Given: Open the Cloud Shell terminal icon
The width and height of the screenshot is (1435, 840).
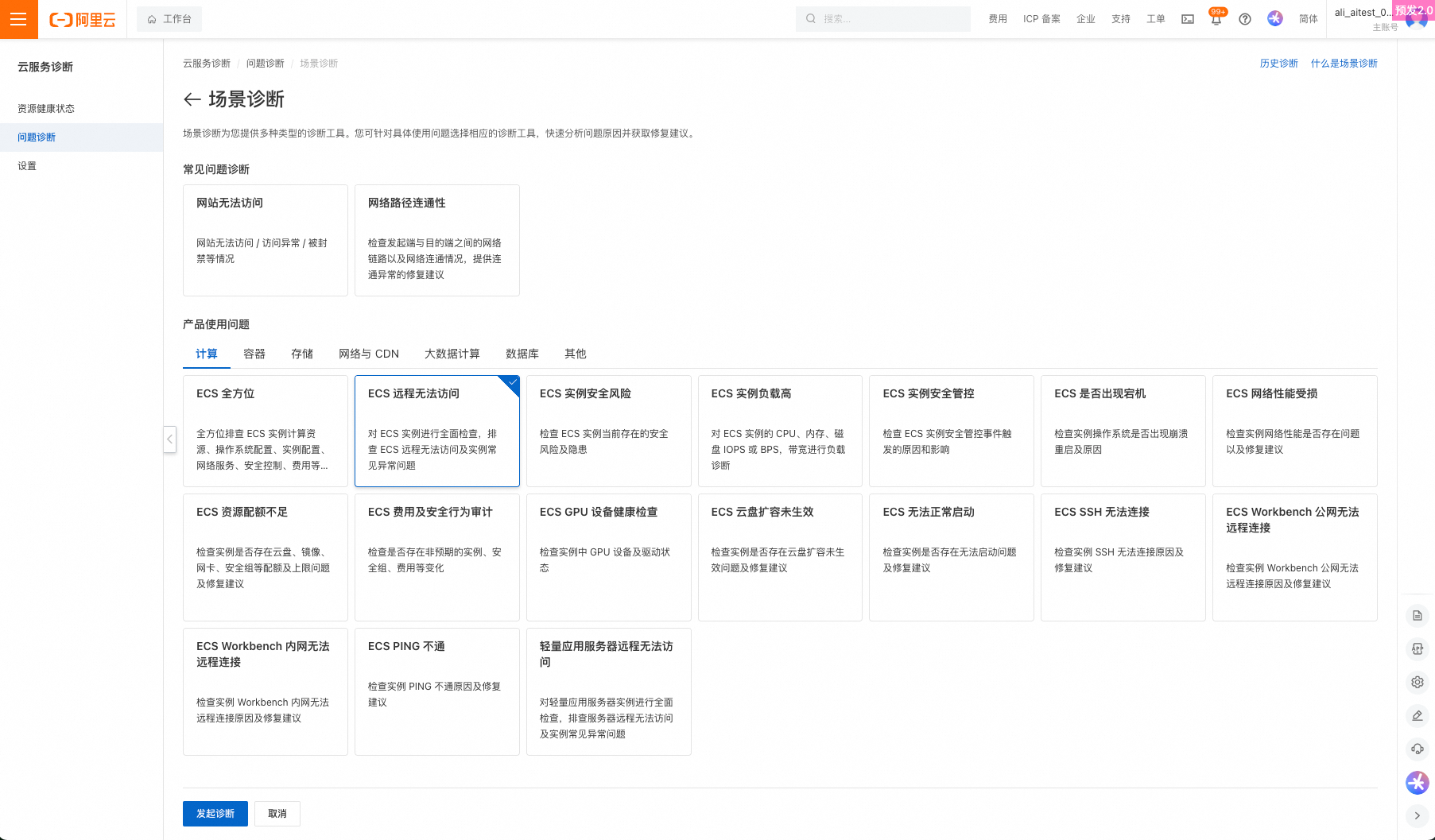Looking at the screenshot, I should coord(1188,19).
